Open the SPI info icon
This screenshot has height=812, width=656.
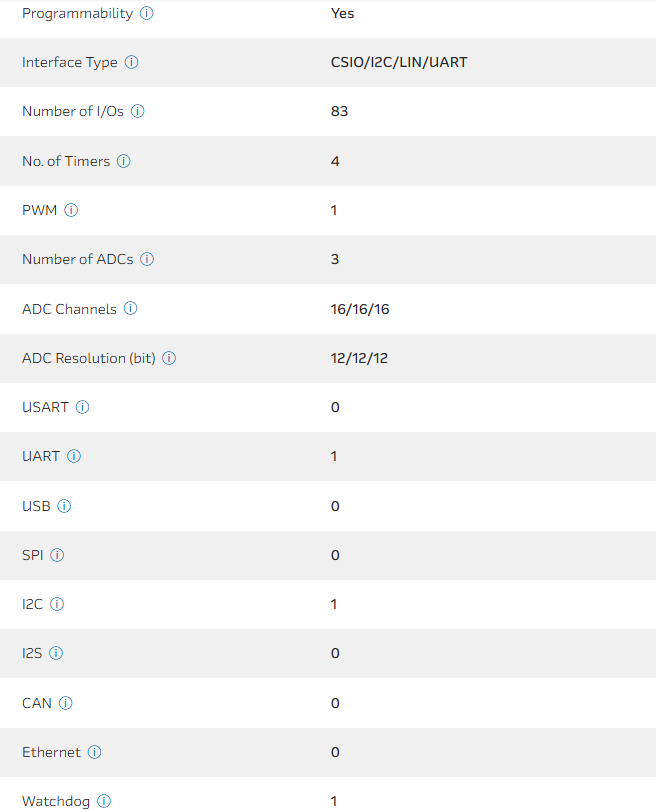(x=58, y=555)
